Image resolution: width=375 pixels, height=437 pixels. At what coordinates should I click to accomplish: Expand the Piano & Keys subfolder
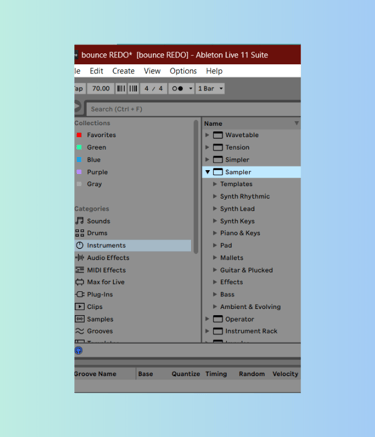point(215,233)
